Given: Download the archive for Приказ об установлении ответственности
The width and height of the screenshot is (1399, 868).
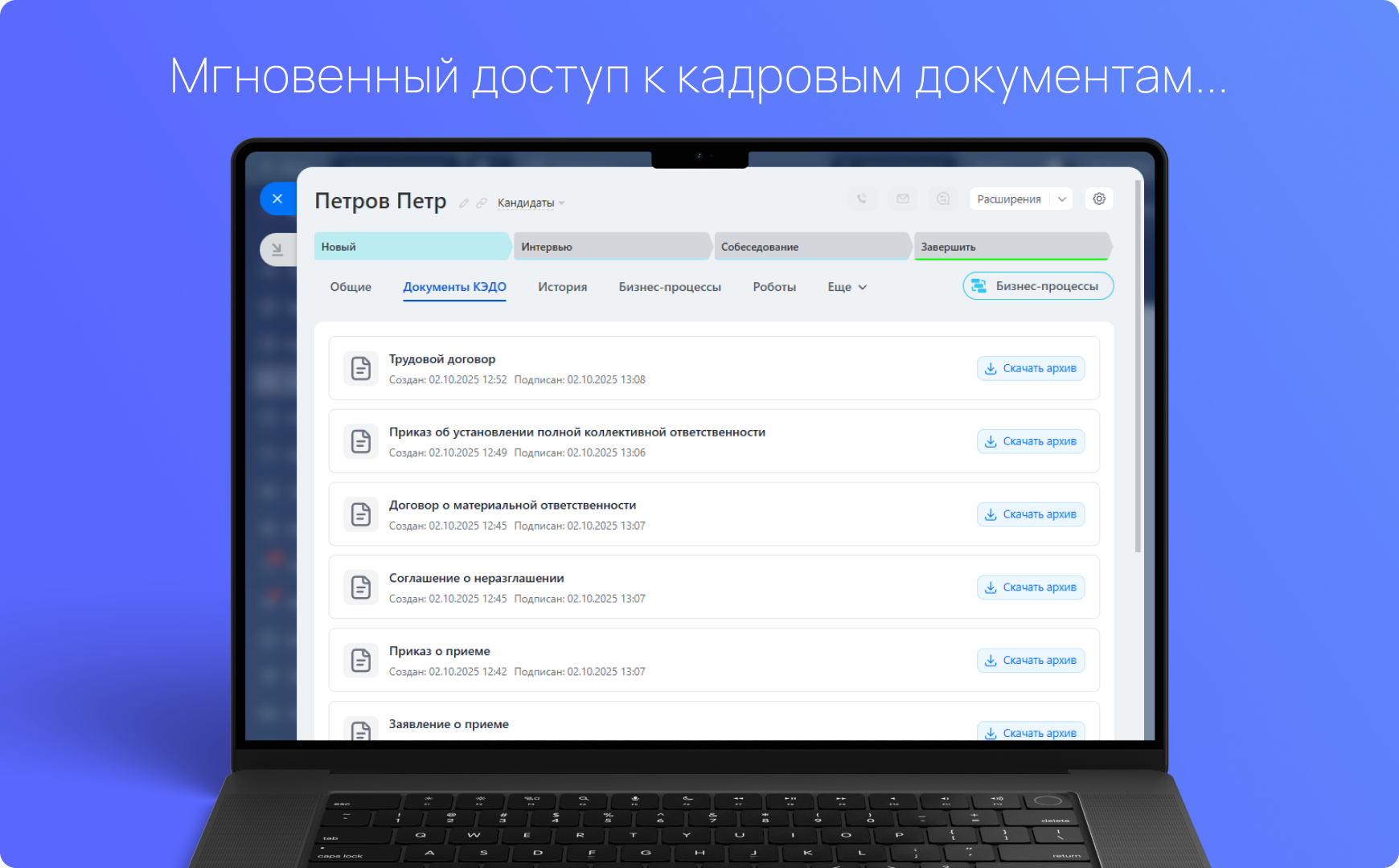Looking at the screenshot, I should 1031,441.
